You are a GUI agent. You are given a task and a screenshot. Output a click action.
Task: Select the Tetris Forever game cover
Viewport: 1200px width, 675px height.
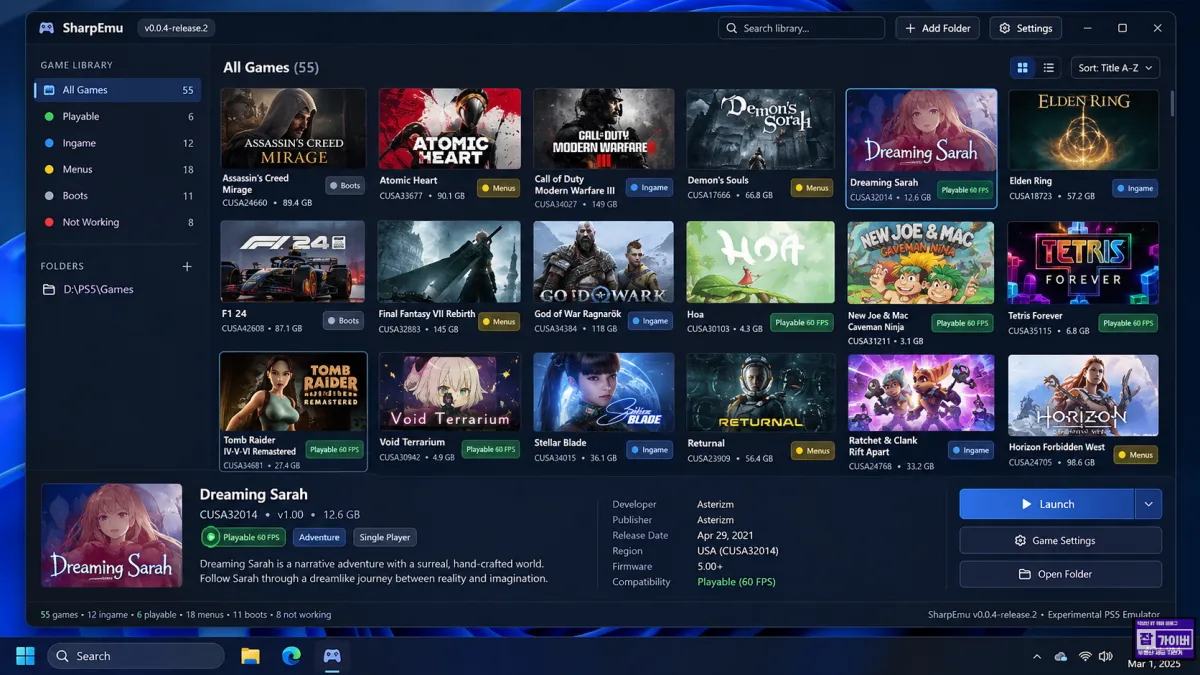pos(1083,262)
